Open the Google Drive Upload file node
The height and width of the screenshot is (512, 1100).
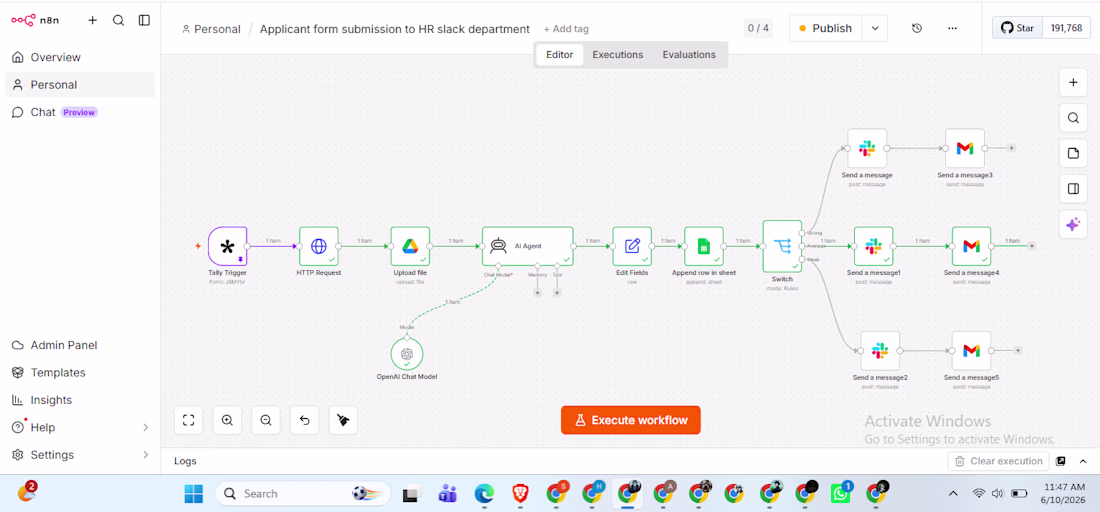click(x=410, y=246)
